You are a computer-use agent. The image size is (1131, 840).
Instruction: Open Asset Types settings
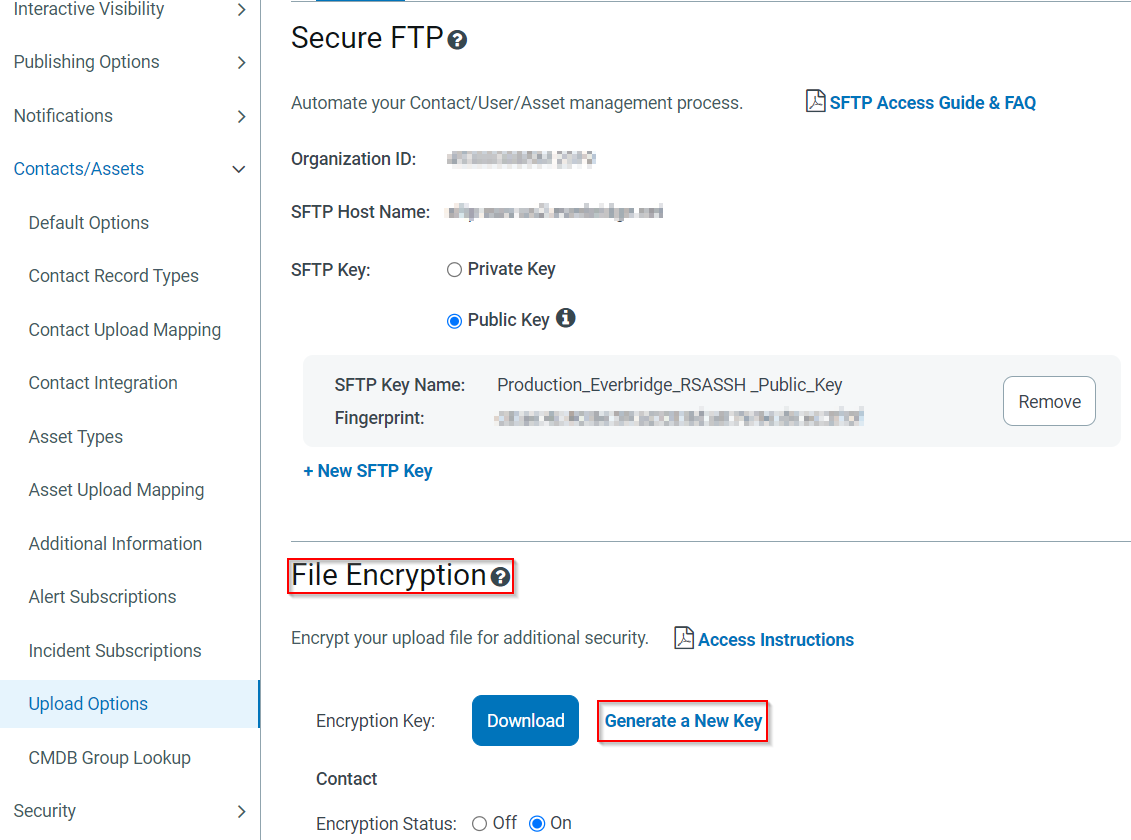tap(75, 436)
